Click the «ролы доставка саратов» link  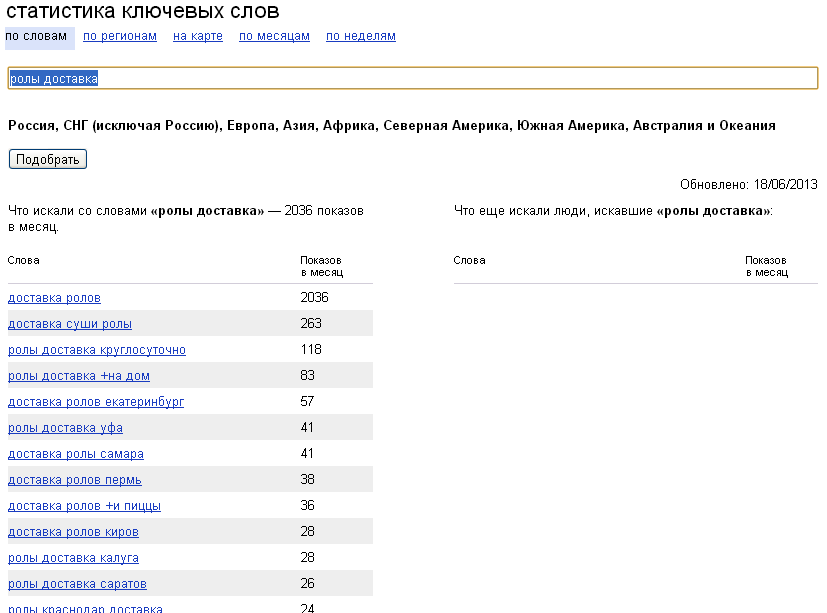[x=78, y=584]
